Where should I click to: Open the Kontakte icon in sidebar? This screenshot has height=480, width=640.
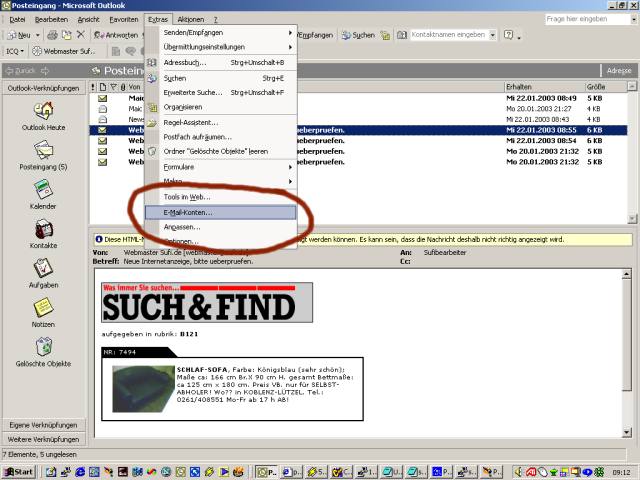[43, 229]
